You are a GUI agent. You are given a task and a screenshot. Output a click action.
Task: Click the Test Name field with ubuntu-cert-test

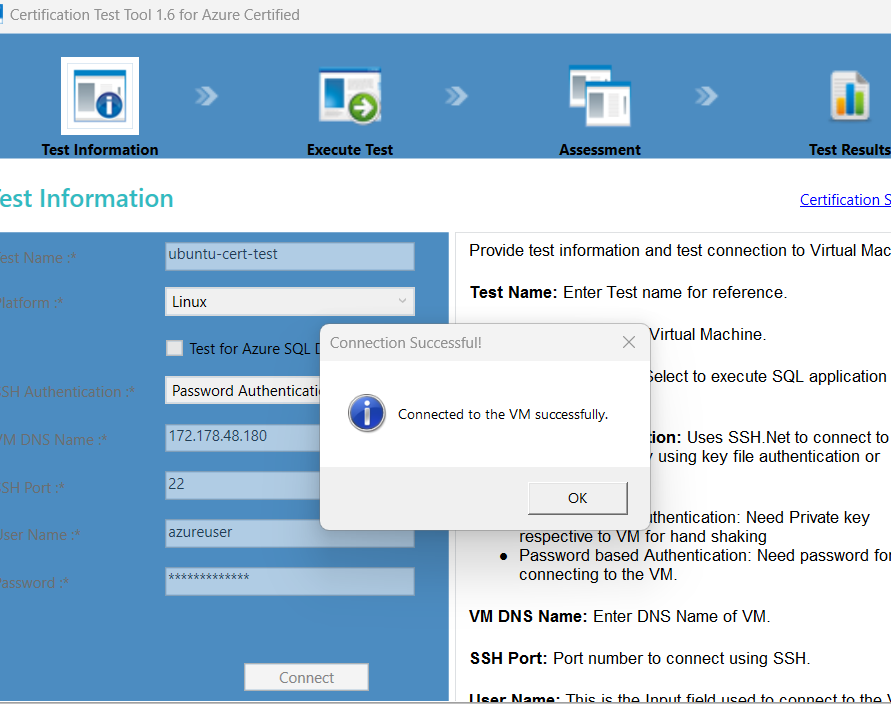[x=290, y=256]
